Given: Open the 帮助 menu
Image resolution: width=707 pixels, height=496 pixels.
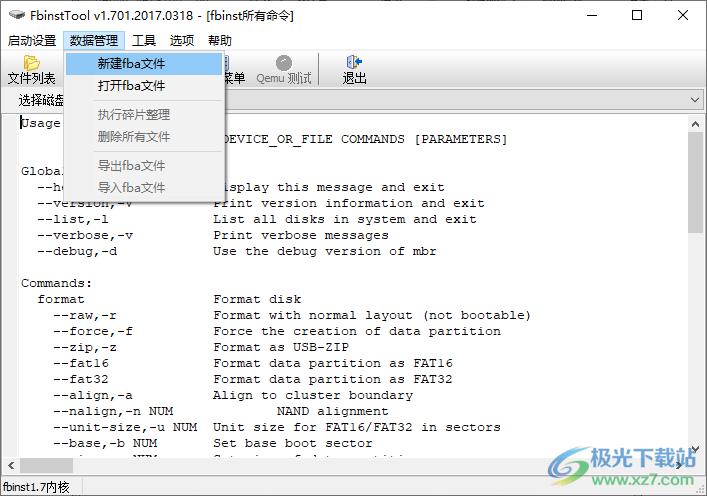Looking at the screenshot, I should (x=220, y=41).
